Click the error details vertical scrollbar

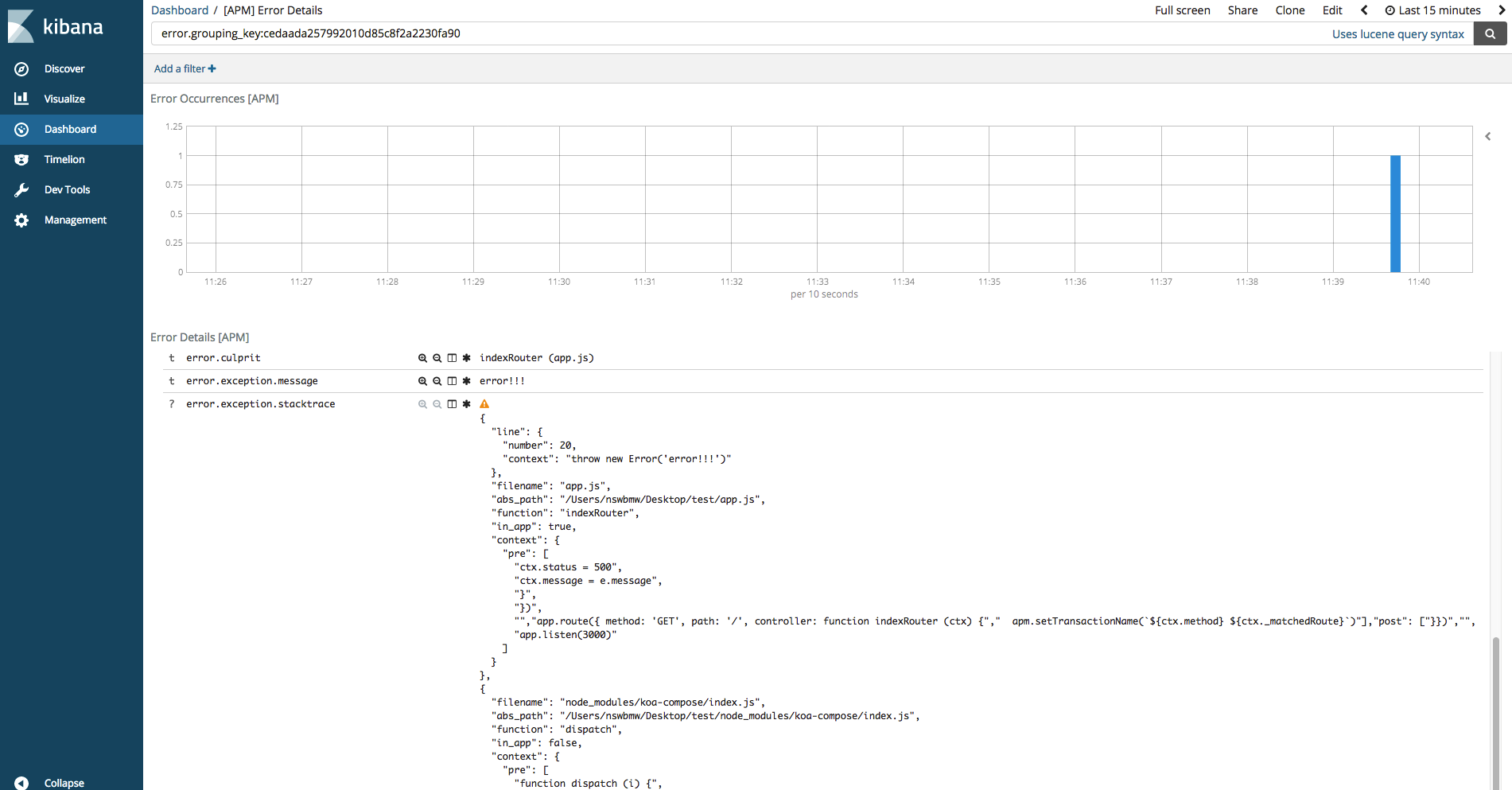click(x=1496, y=713)
